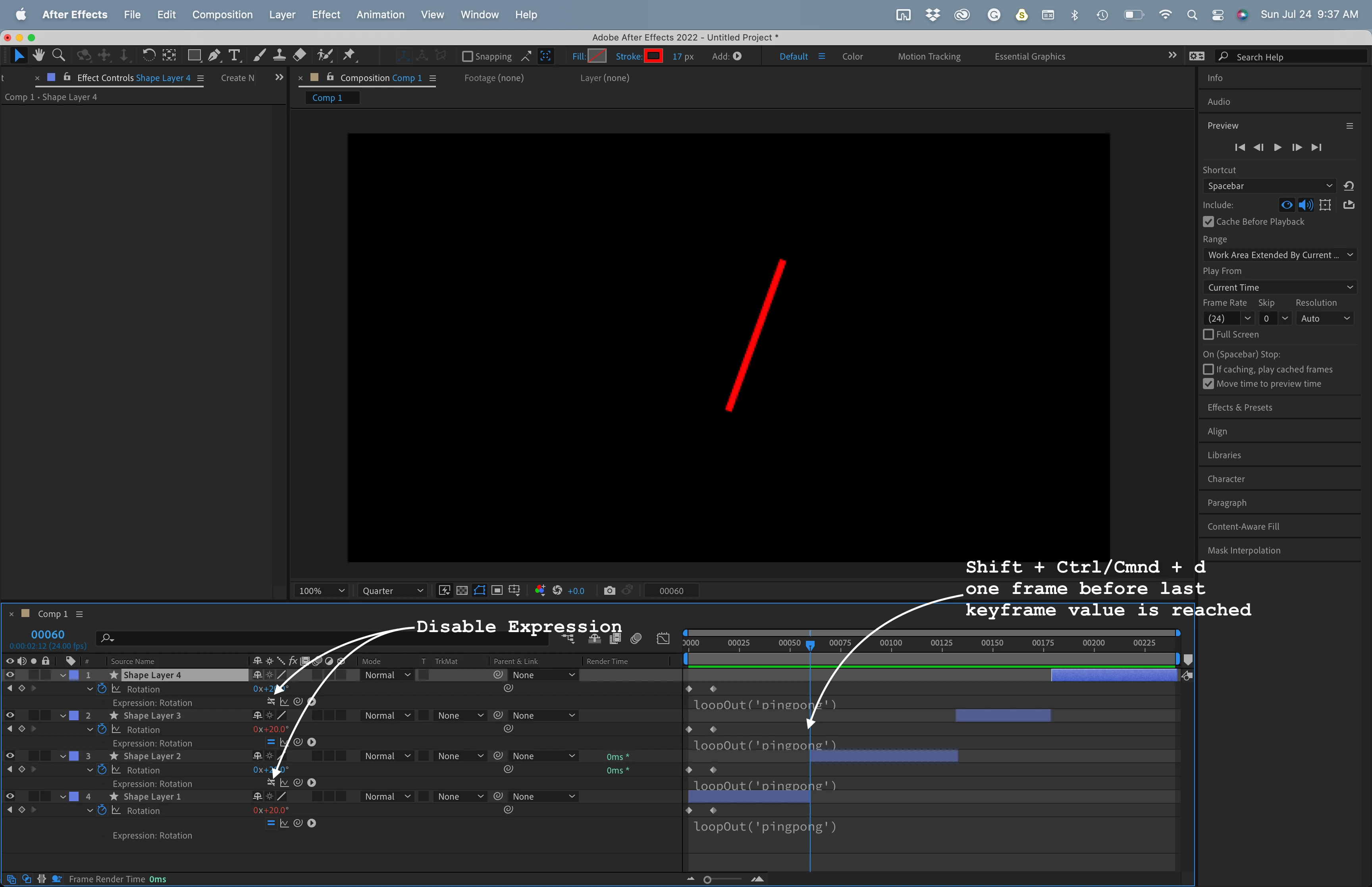Open the Quarter resolution dropdown

[393, 591]
